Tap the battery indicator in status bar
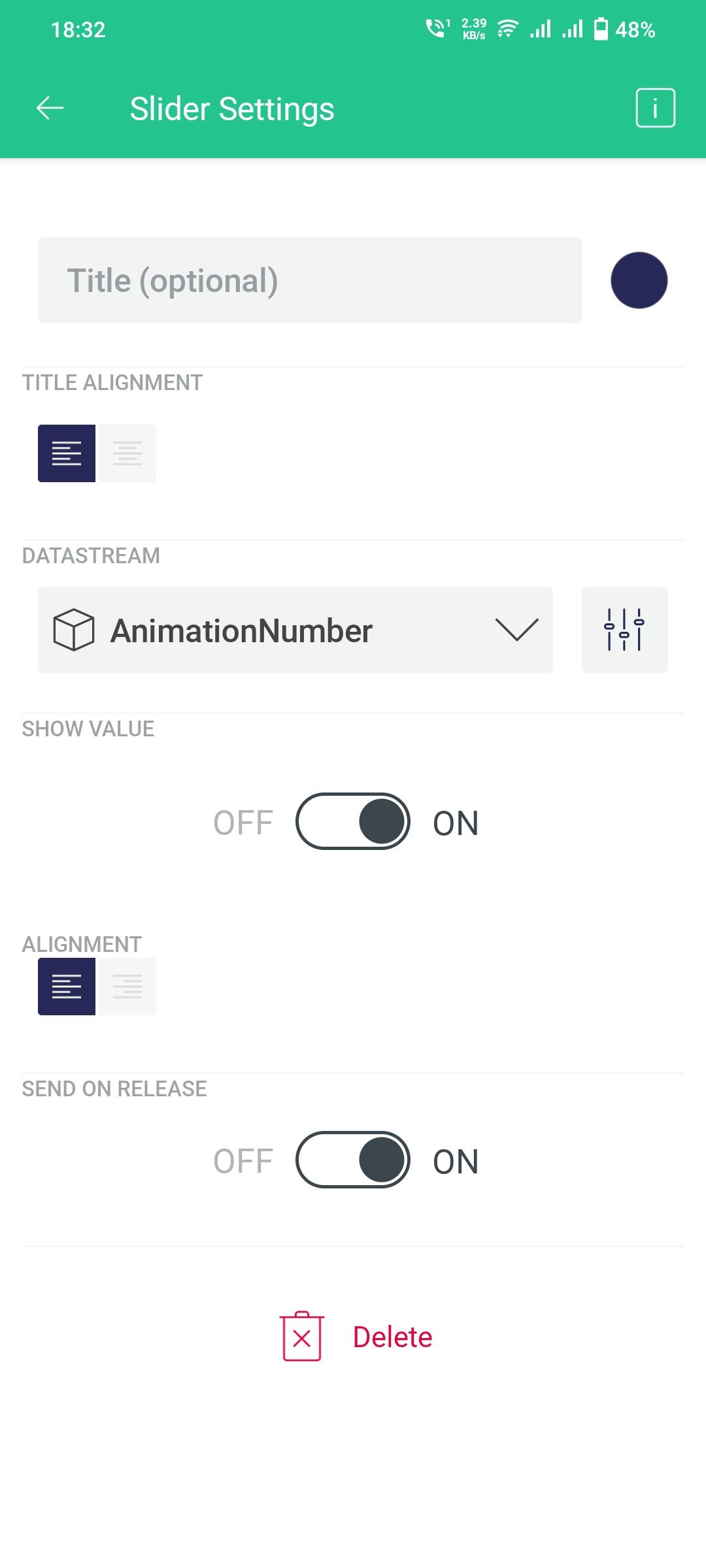This screenshot has height=1568, width=706. tap(600, 29)
